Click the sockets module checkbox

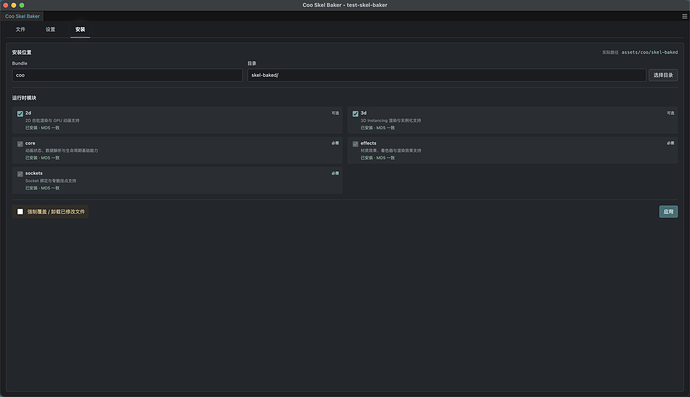pos(20,174)
